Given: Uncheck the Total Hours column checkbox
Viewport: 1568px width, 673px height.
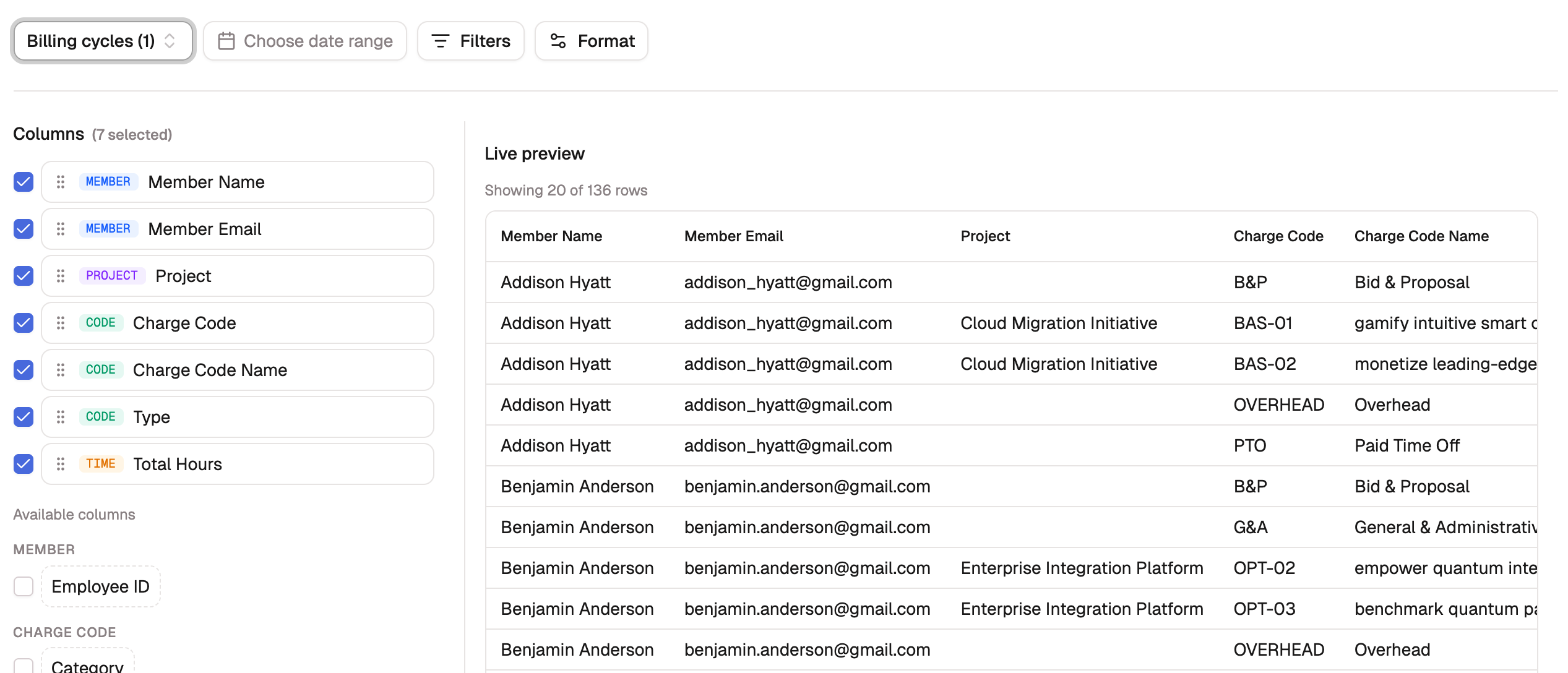Looking at the screenshot, I should [x=24, y=464].
